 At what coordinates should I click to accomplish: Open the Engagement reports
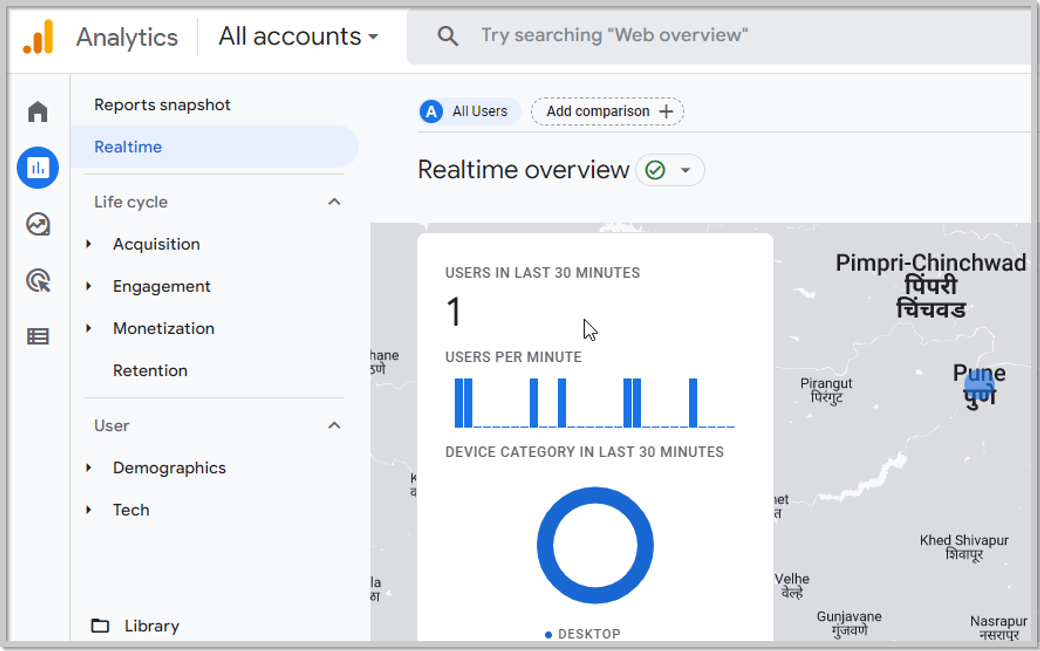click(x=162, y=286)
